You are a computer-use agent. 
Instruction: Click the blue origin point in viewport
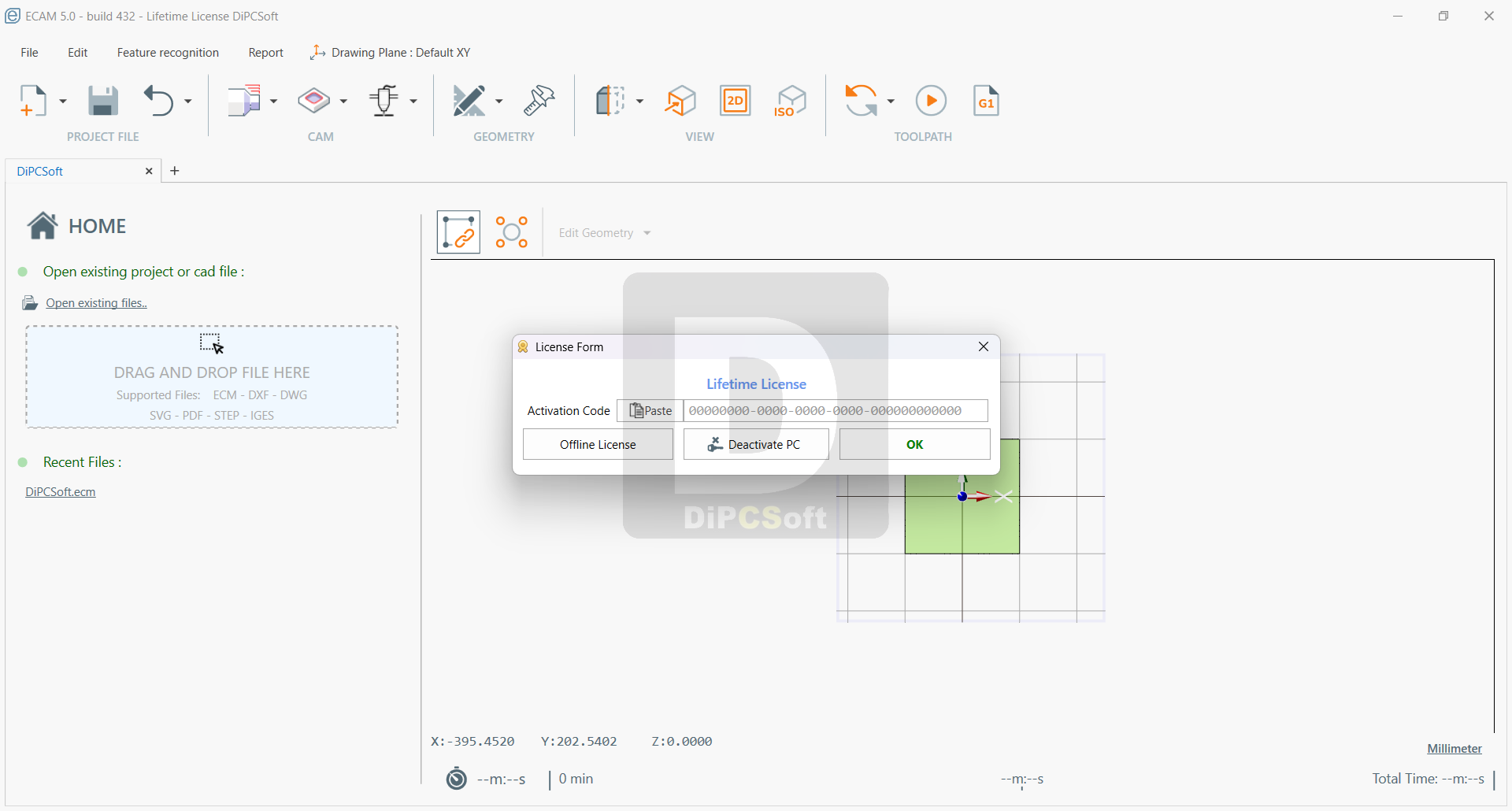[x=962, y=497]
